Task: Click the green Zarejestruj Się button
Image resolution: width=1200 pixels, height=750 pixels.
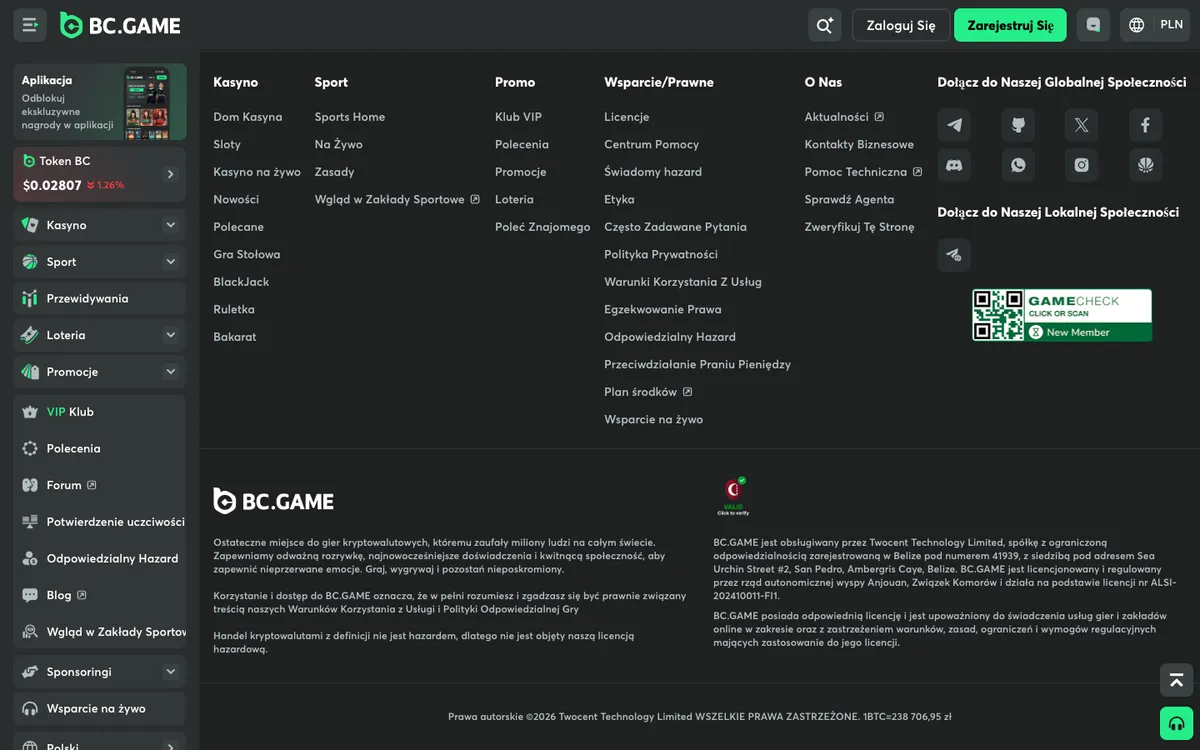Action: (x=1010, y=25)
